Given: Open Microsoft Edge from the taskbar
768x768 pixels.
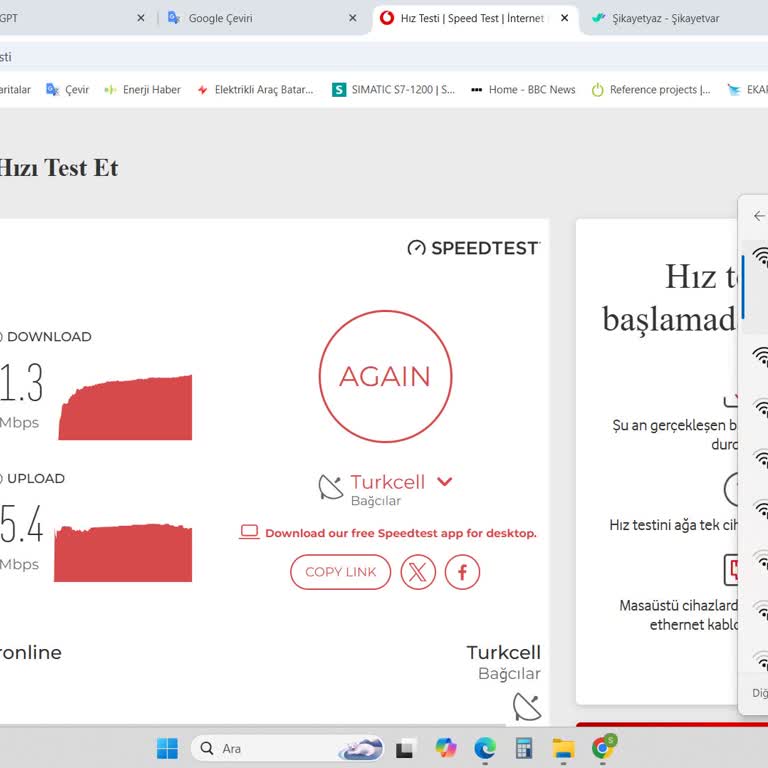Looking at the screenshot, I should point(485,748).
